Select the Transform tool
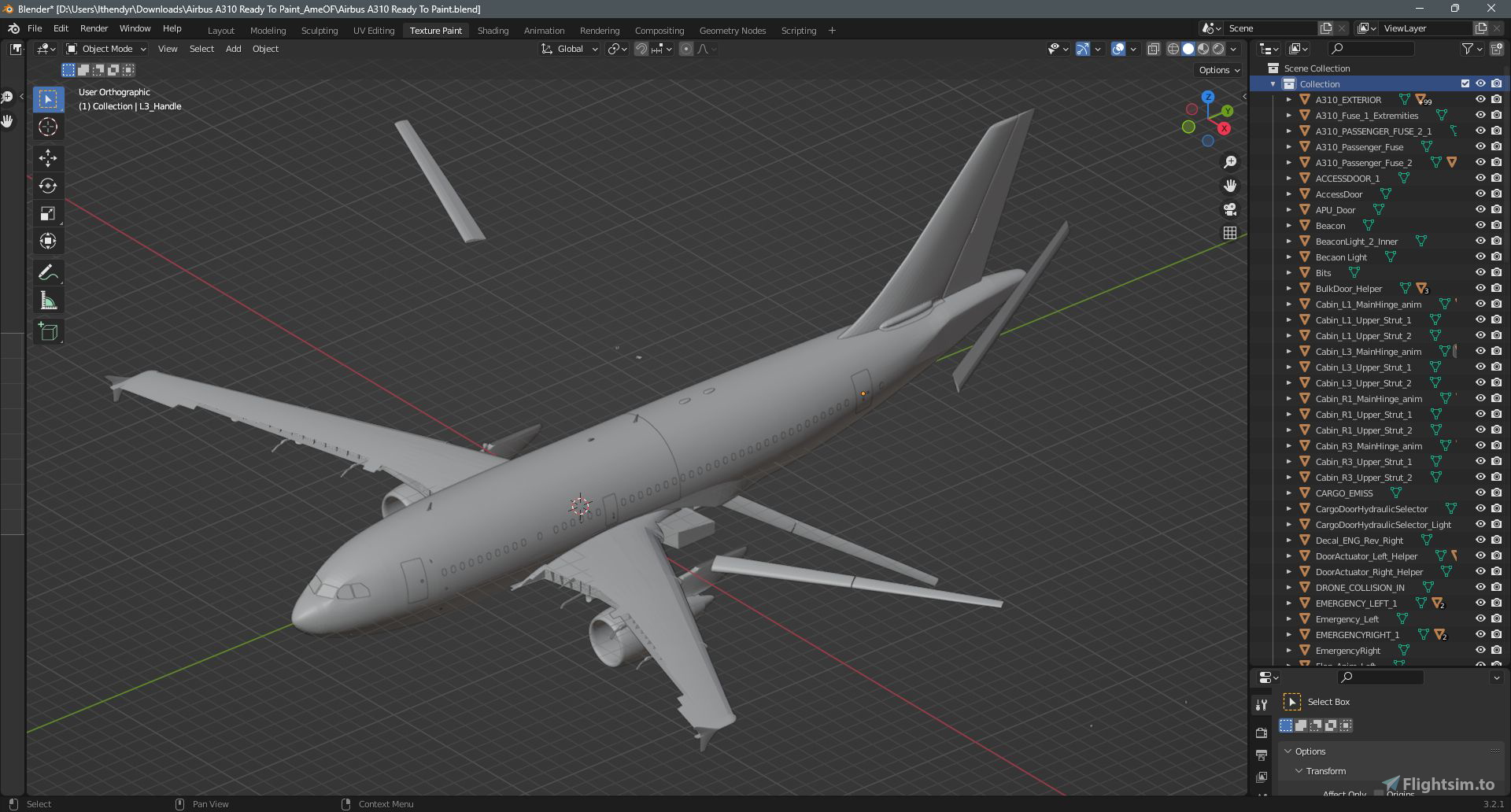 (x=48, y=241)
